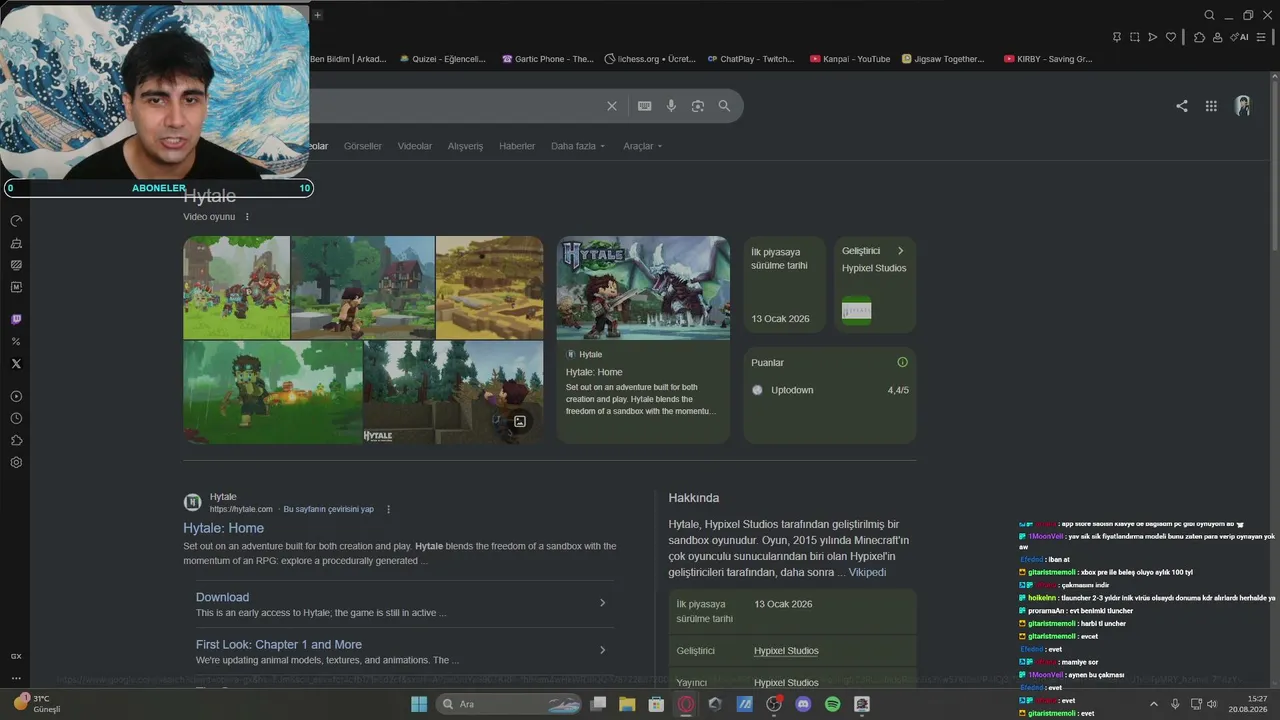The image size is (1280, 720).
Task: Click the Puanlar info icon
Action: tap(902, 362)
